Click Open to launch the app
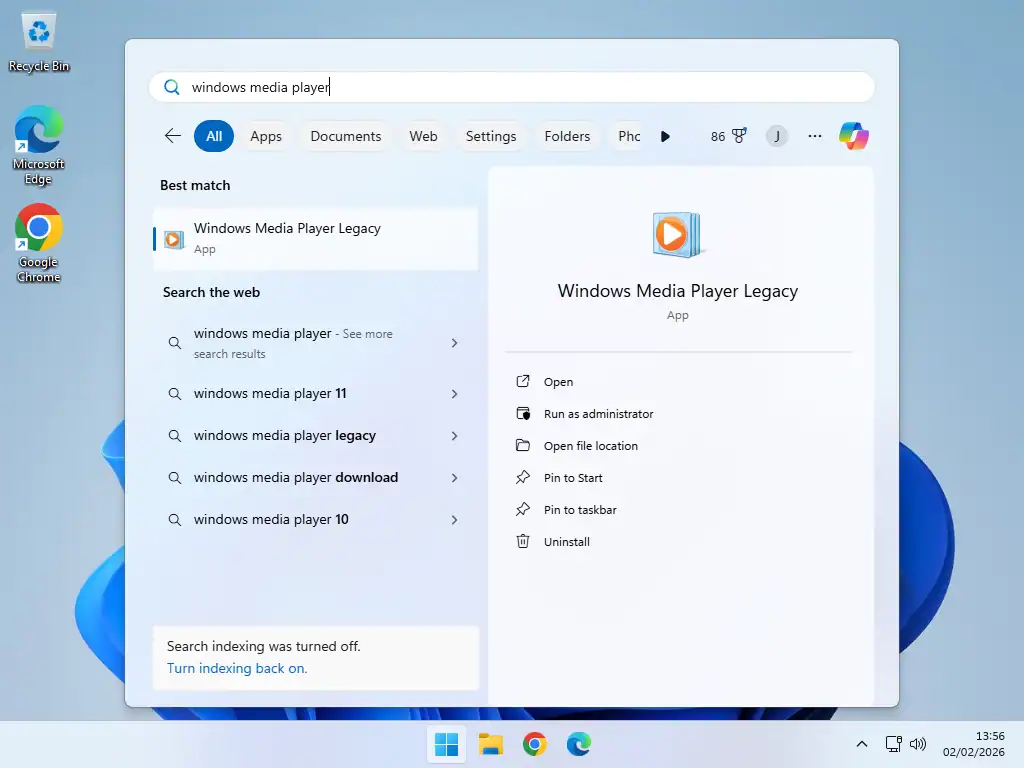This screenshot has width=1024, height=768. (x=558, y=381)
